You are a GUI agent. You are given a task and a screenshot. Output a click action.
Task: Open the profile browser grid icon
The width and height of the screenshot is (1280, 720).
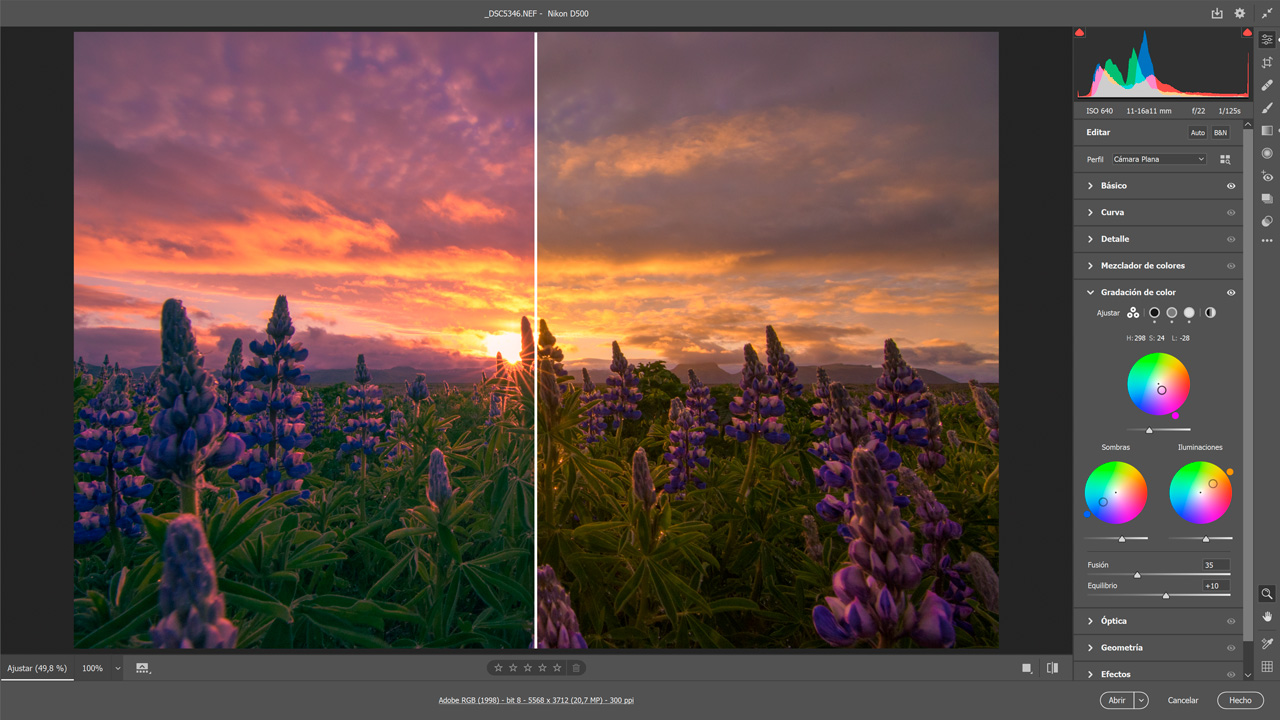coord(1224,159)
